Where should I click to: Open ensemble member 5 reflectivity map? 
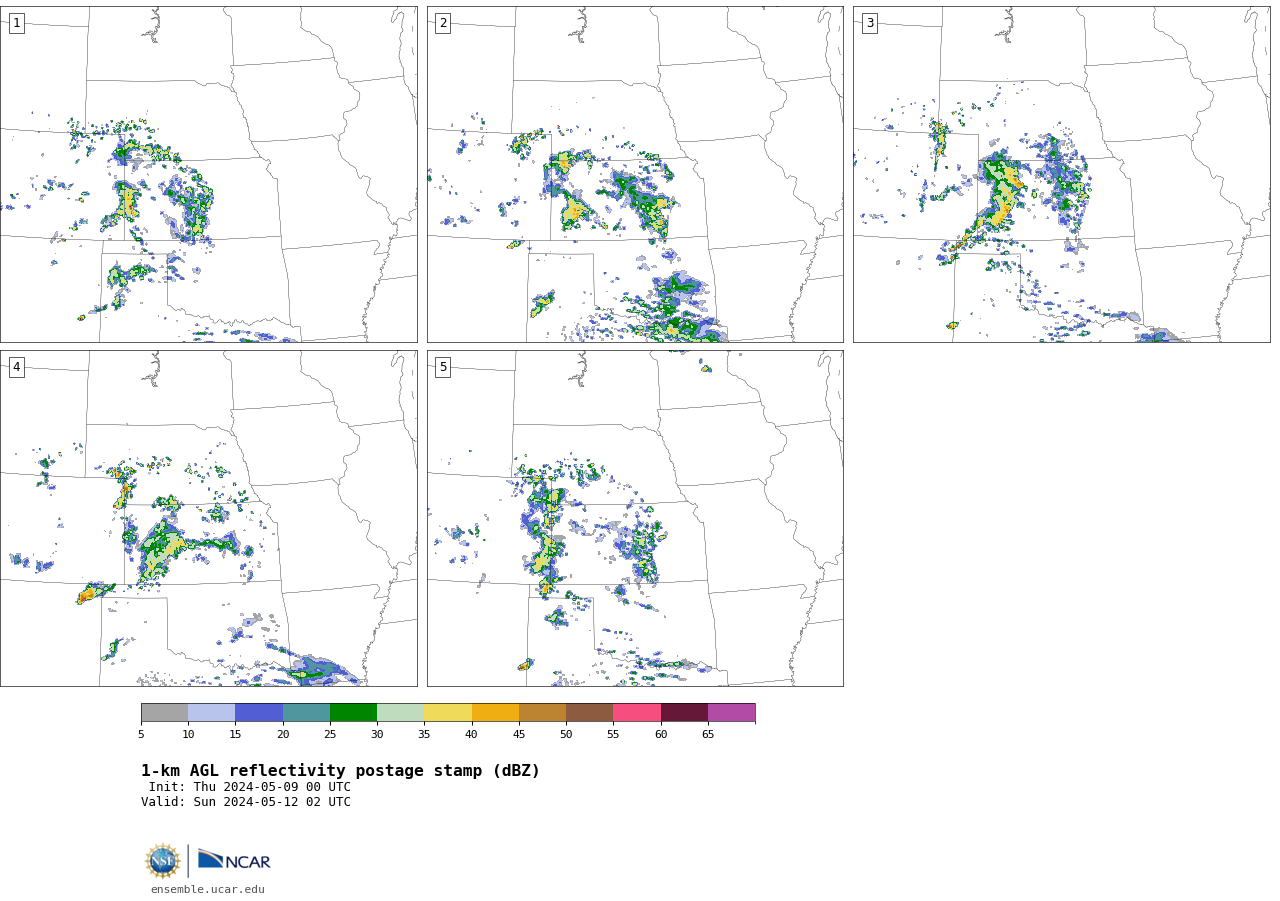[x=635, y=518]
